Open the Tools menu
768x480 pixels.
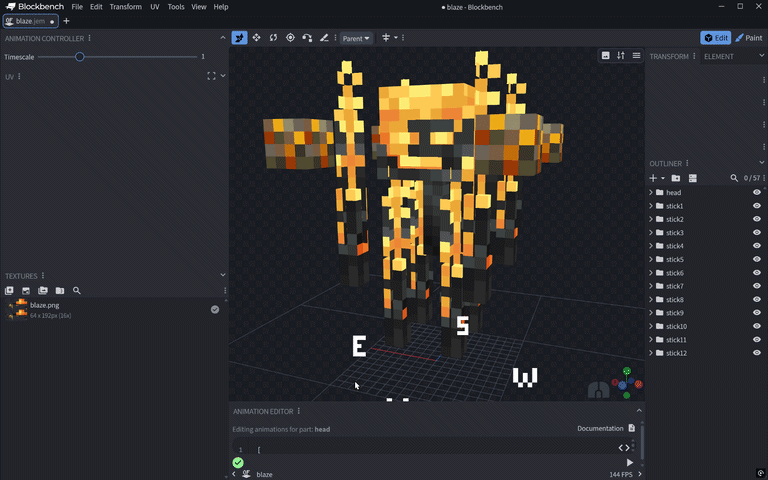(x=176, y=7)
